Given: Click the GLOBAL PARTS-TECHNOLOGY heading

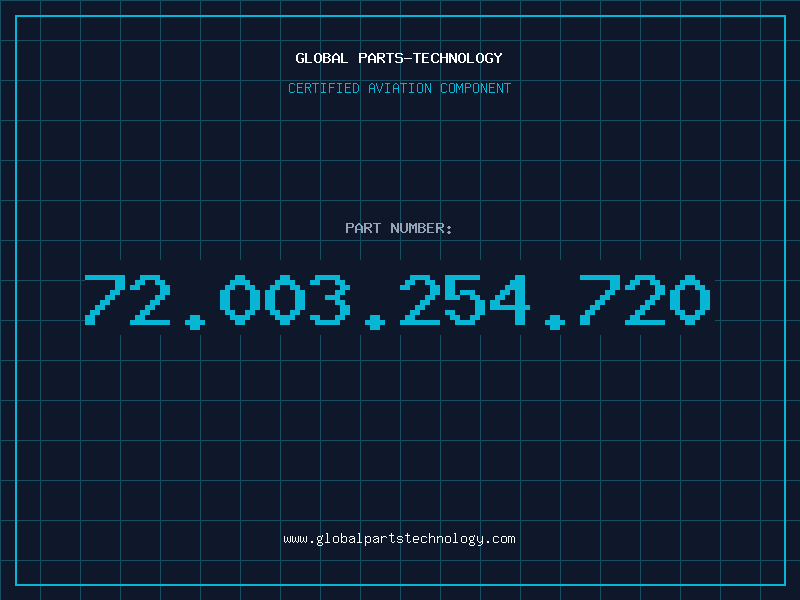Looking at the screenshot, I should click(399, 58).
